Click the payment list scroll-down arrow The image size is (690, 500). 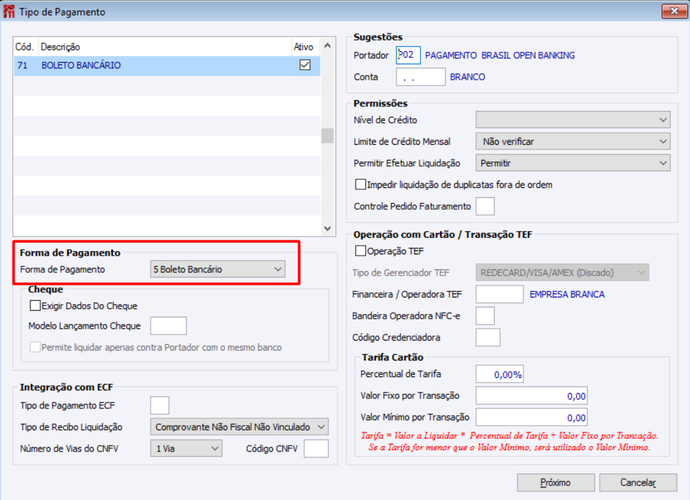point(327,228)
